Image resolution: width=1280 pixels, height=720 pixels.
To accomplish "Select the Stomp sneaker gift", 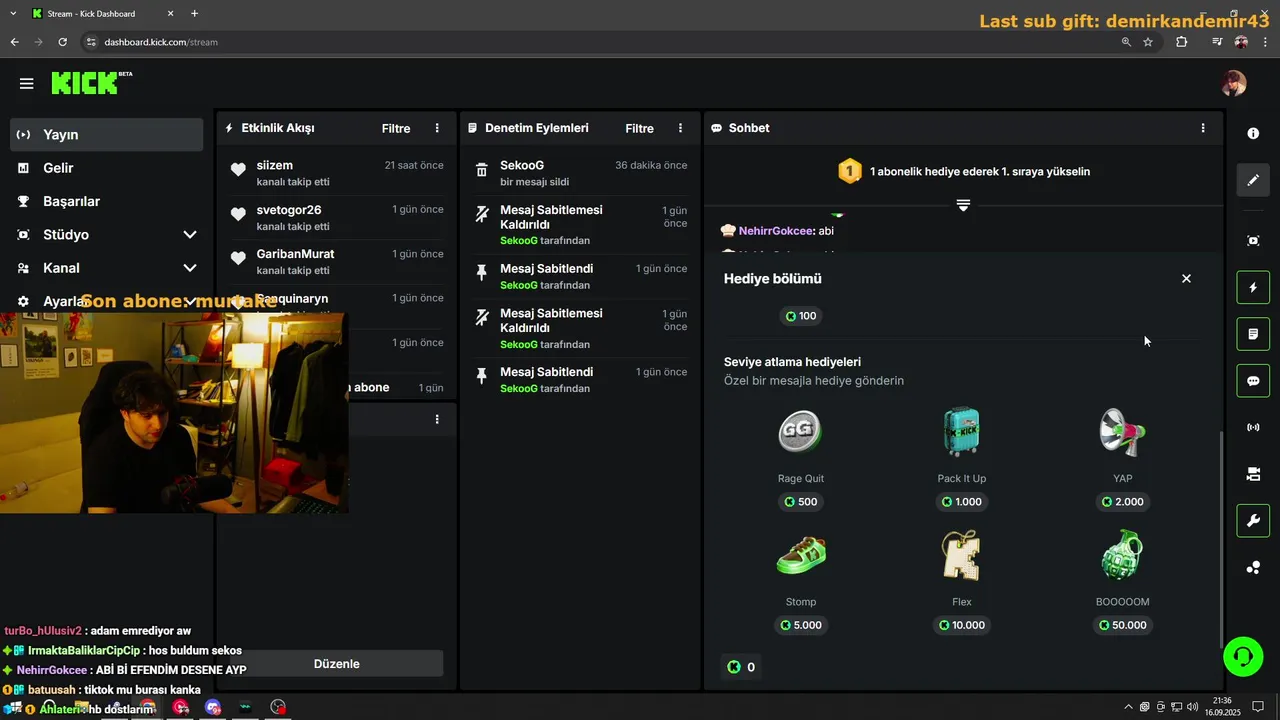I will [x=800, y=555].
